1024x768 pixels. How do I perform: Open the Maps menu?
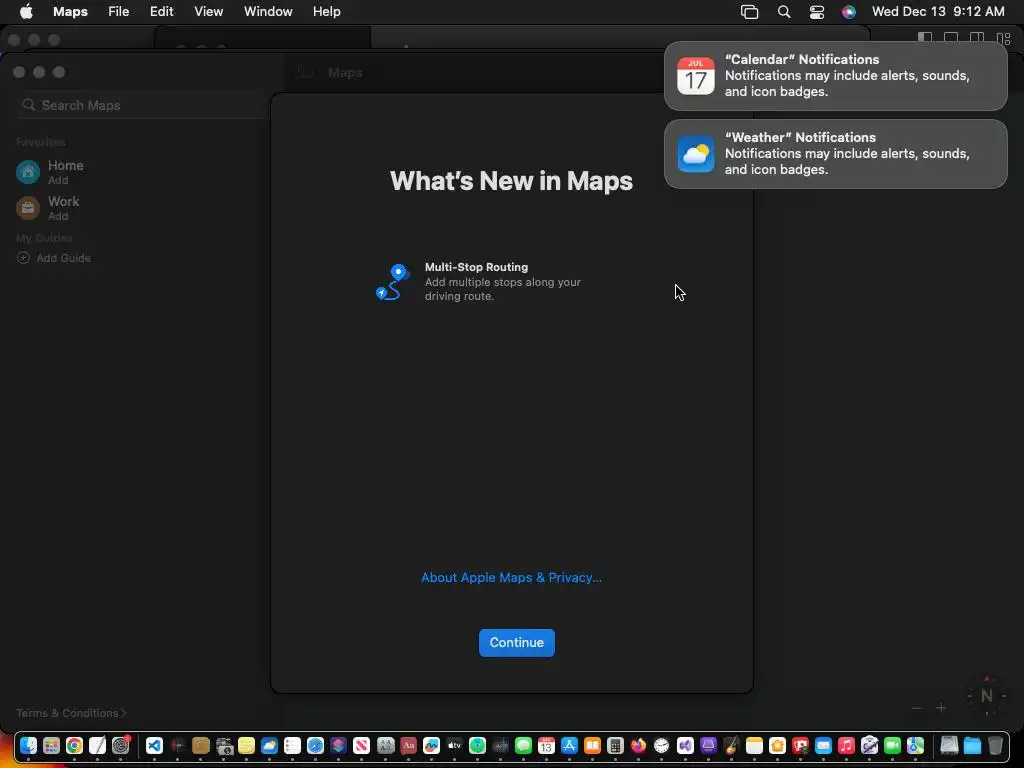71,12
